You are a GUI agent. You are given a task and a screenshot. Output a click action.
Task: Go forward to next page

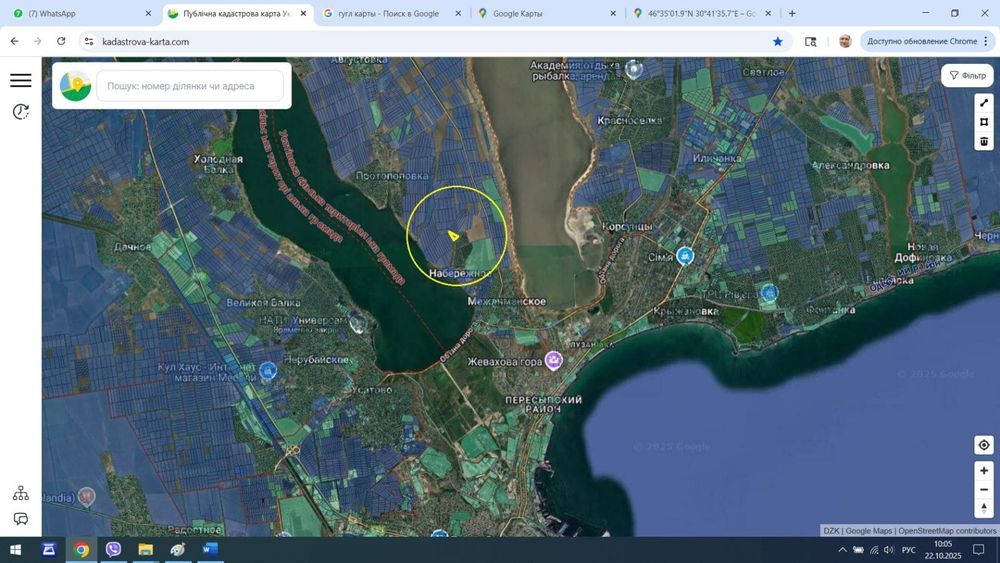point(38,41)
